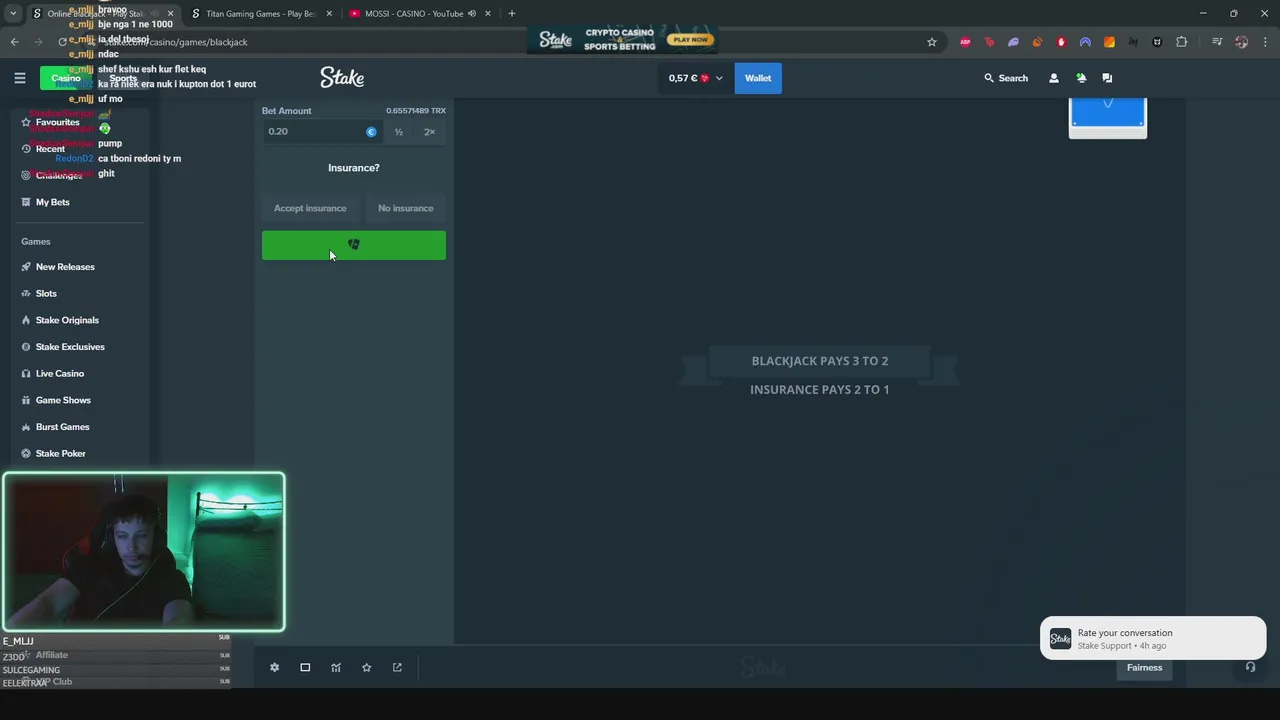Click the Stake logo in header
This screenshot has height=720, width=1280.
[342, 77]
